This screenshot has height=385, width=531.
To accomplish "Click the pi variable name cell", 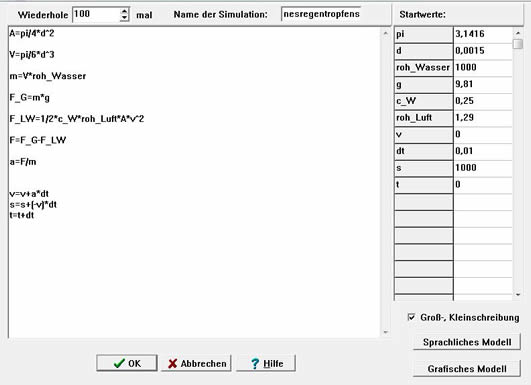I will [424, 34].
